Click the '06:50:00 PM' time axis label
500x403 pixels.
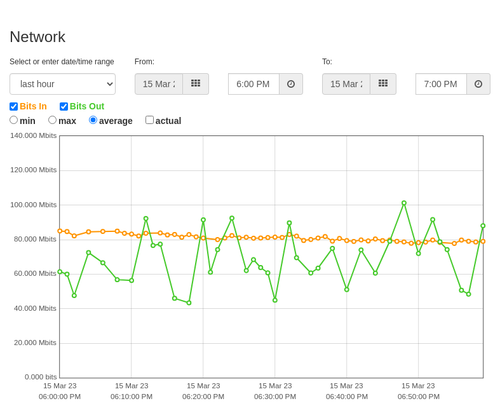pyautogui.click(x=418, y=397)
